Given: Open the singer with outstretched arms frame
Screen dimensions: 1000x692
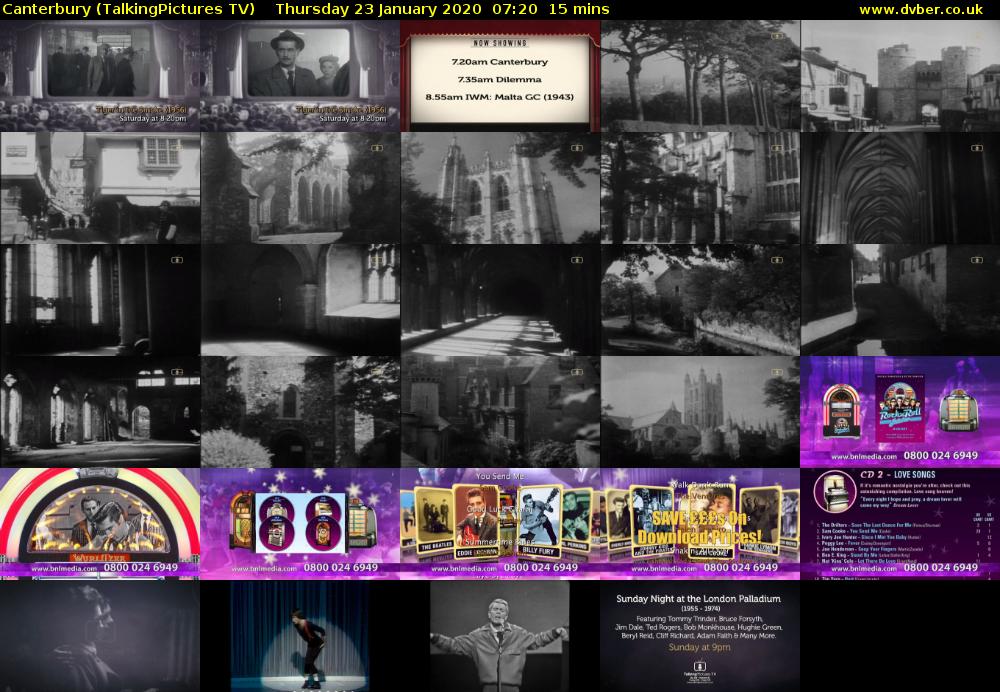Looking at the screenshot, I should (500, 636).
